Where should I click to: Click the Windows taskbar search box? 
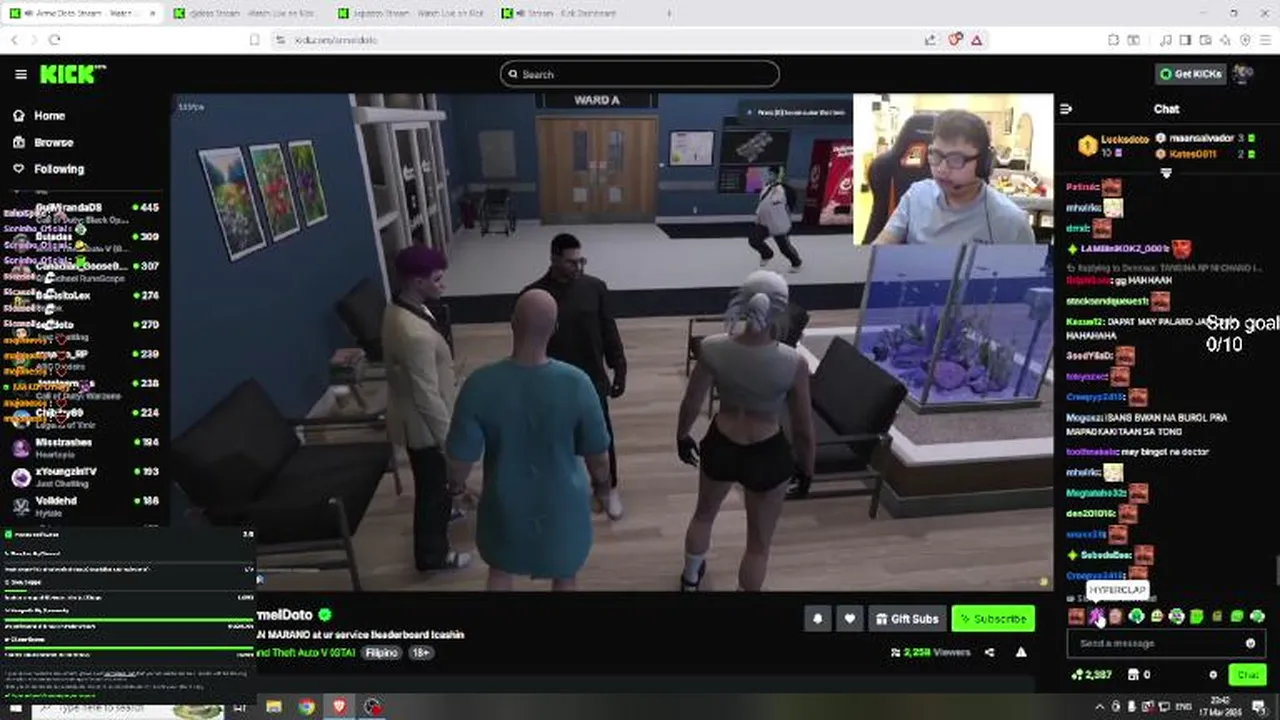[x=126, y=708]
